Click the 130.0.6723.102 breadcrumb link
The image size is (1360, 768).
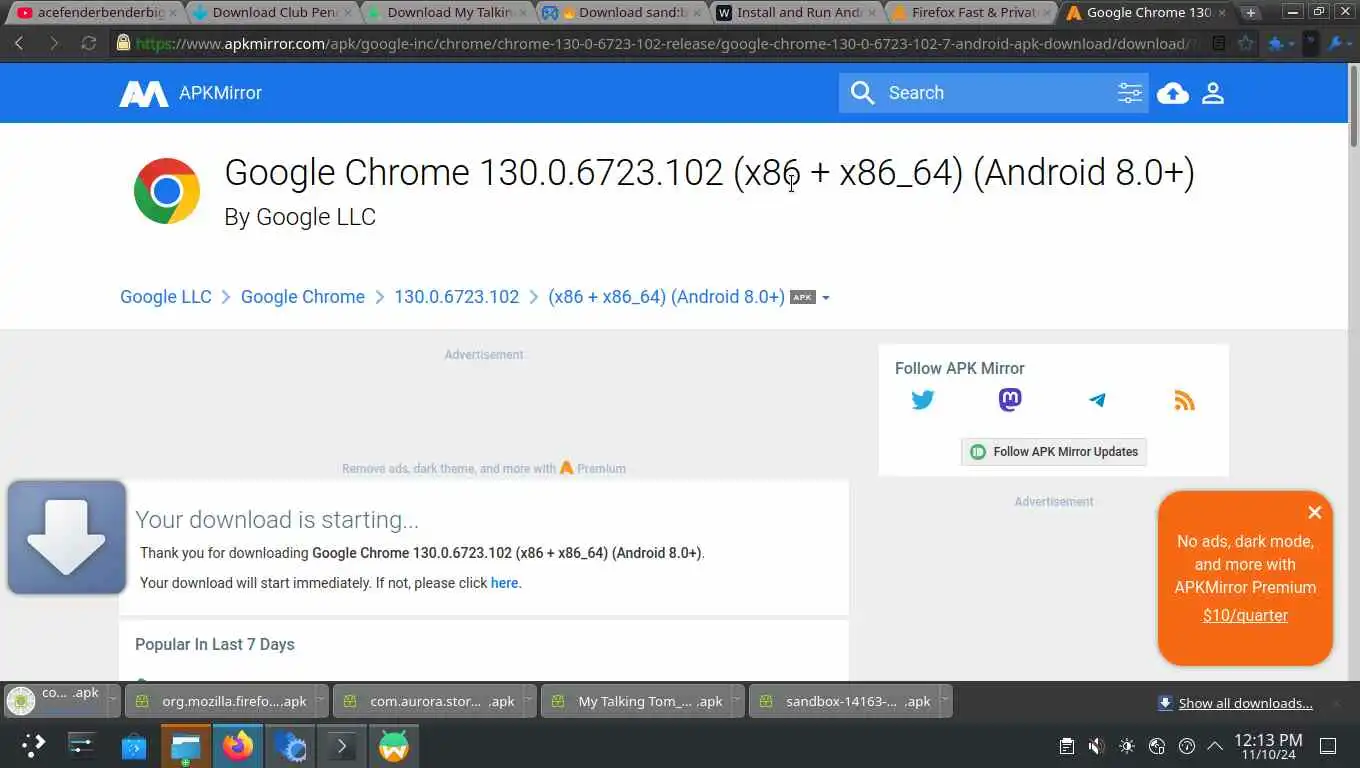tap(457, 297)
